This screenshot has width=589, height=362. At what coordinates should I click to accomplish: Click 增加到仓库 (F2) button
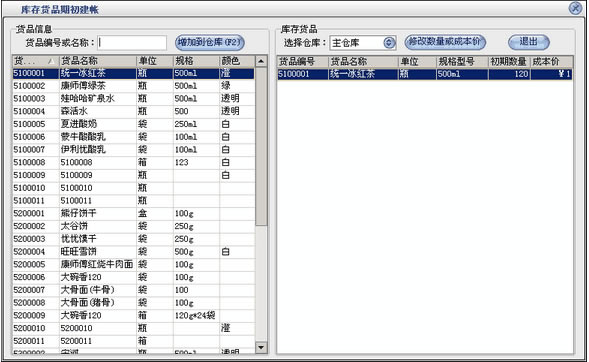pyautogui.click(x=210, y=42)
